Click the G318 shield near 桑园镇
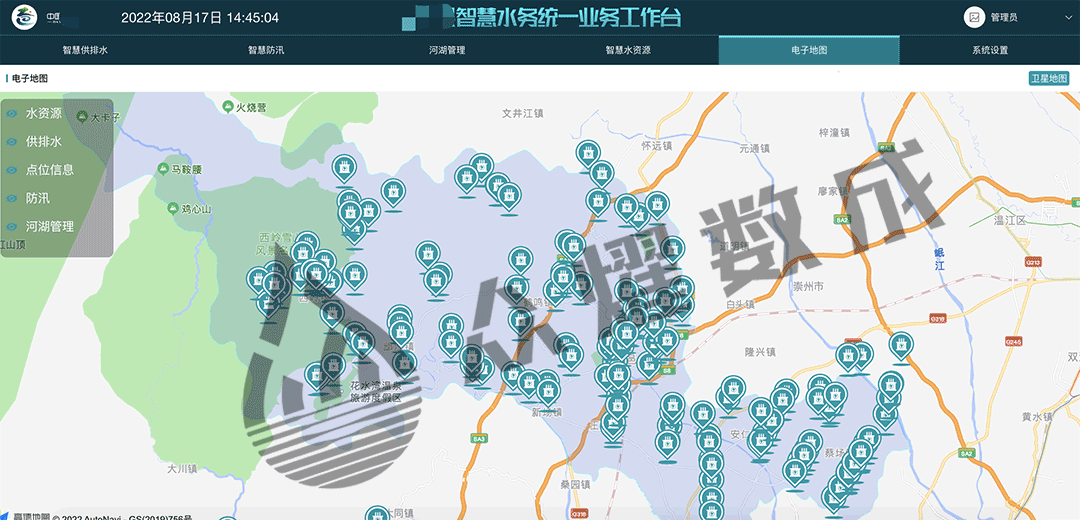Image resolution: width=1080 pixels, height=520 pixels. [x=579, y=513]
